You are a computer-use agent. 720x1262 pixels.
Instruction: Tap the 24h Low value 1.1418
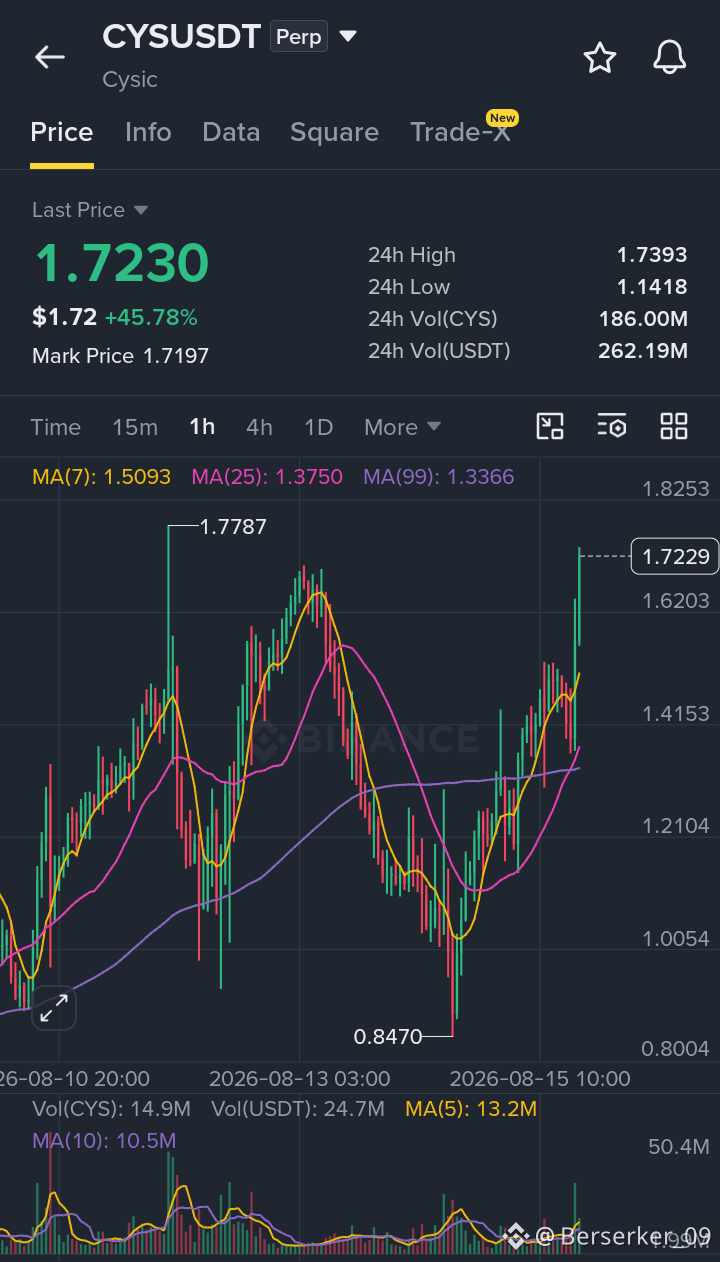[652, 287]
